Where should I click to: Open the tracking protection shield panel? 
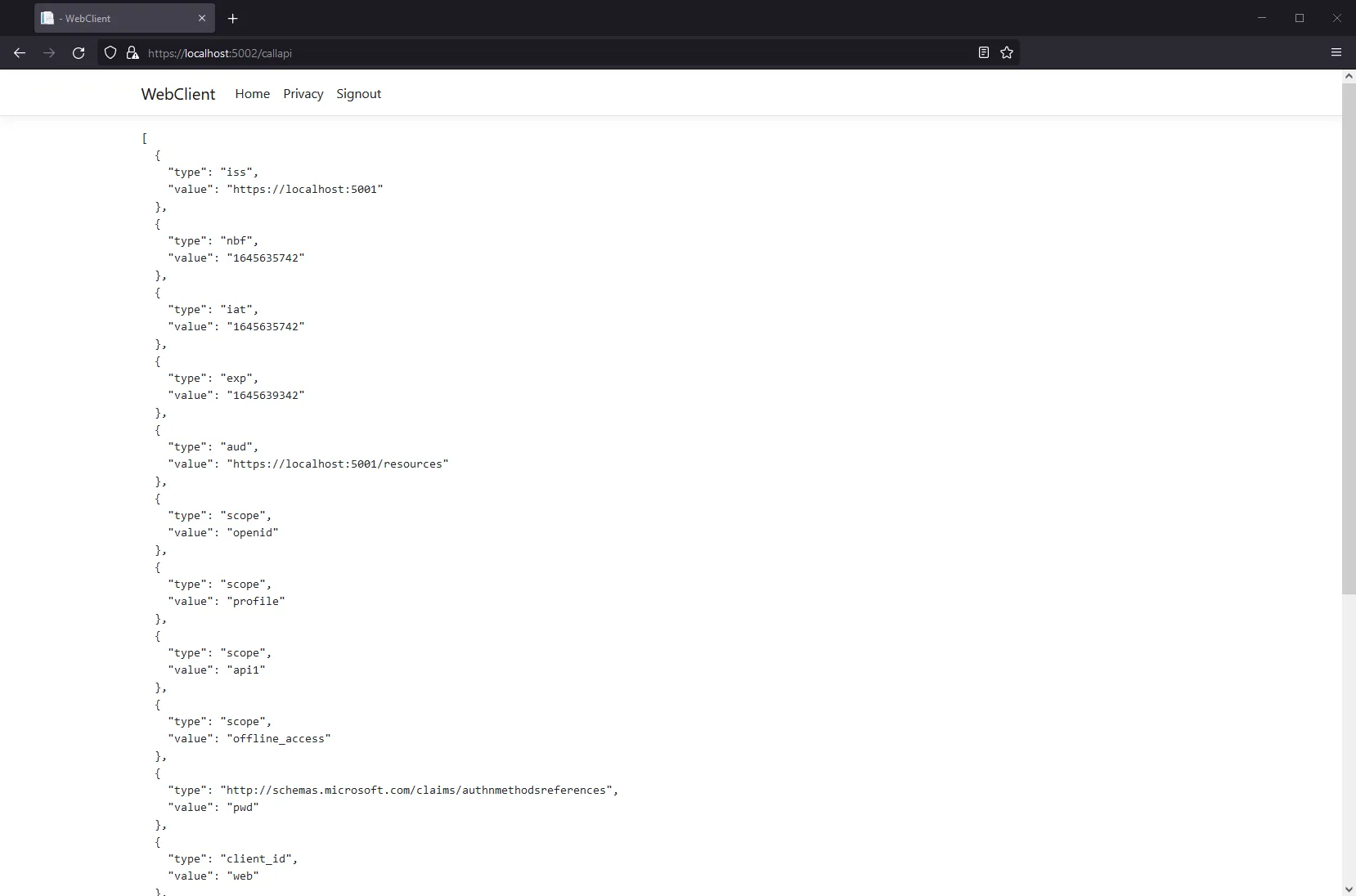[110, 52]
